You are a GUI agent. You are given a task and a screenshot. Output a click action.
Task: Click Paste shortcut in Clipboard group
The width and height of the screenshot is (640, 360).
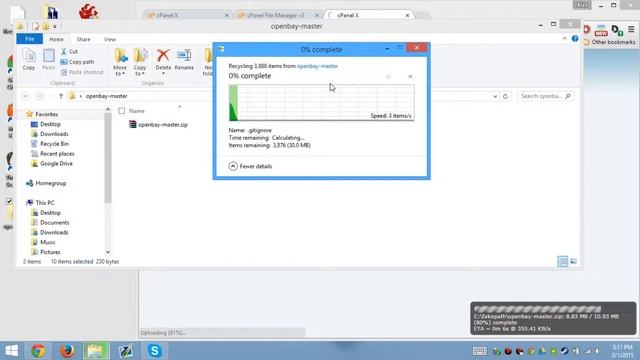[x=82, y=72]
